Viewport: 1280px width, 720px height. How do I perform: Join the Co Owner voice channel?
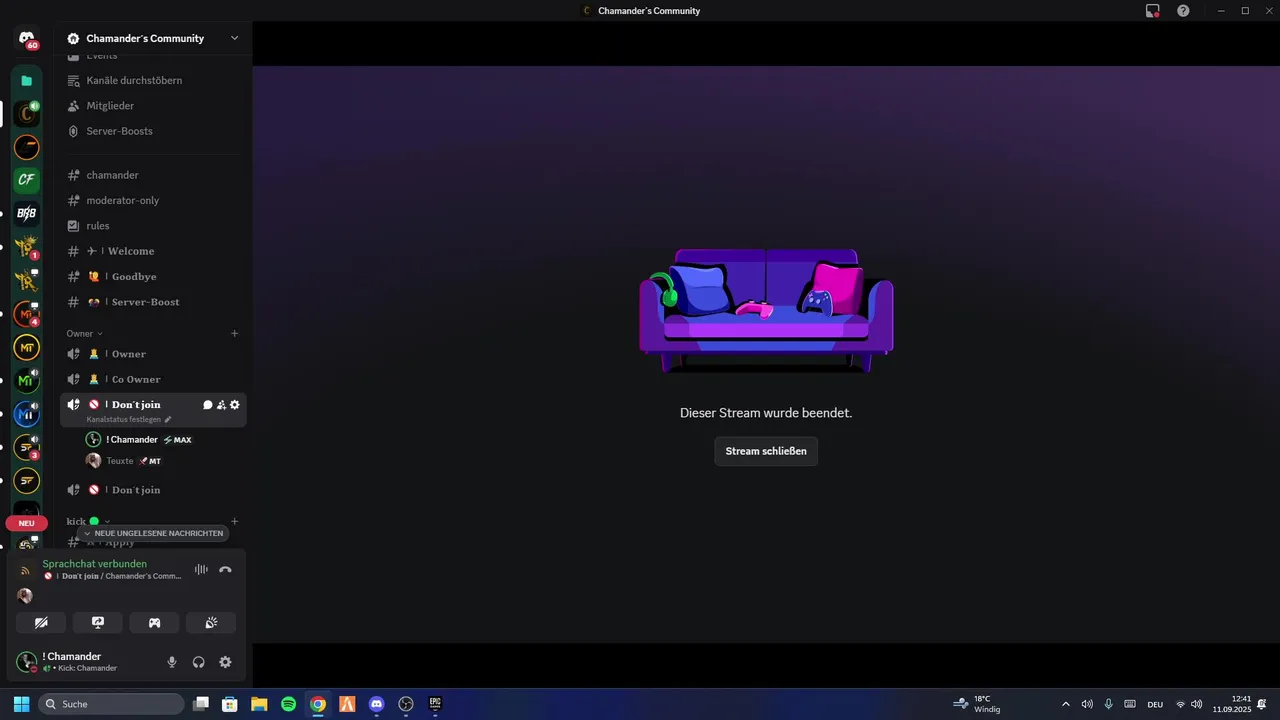(x=152, y=379)
